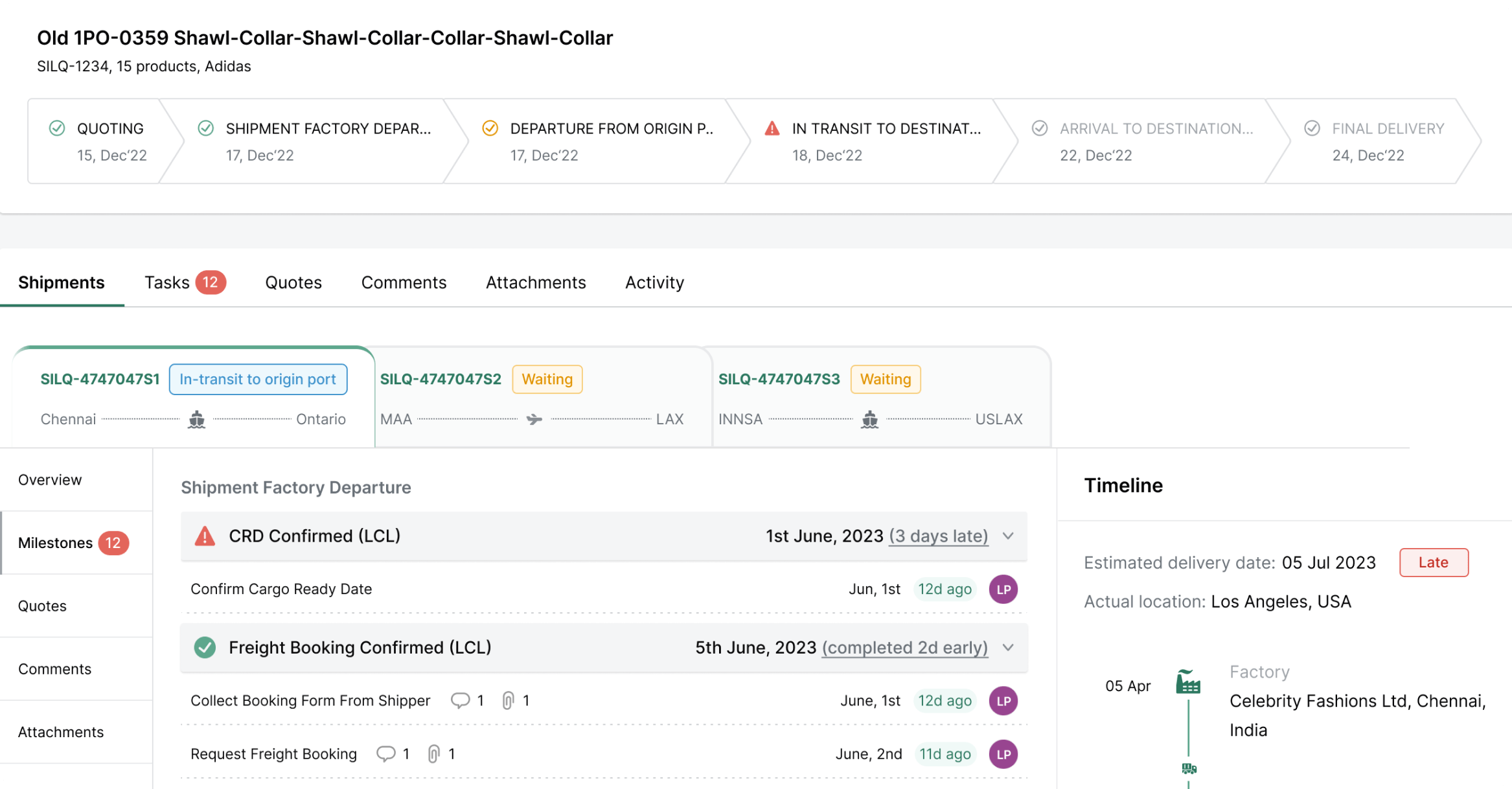Expand the CRD Confirmed (LCL) milestone
Image resolution: width=1512 pixels, height=789 pixels.
click(1008, 536)
